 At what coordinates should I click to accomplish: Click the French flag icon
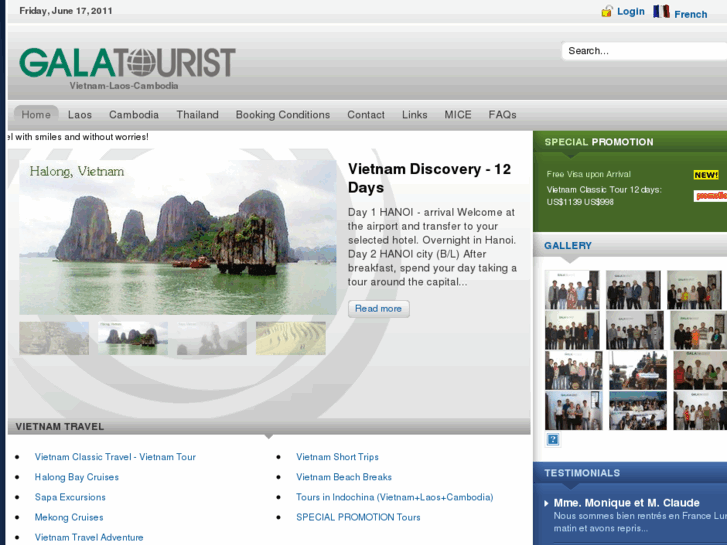(x=661, y=11)
